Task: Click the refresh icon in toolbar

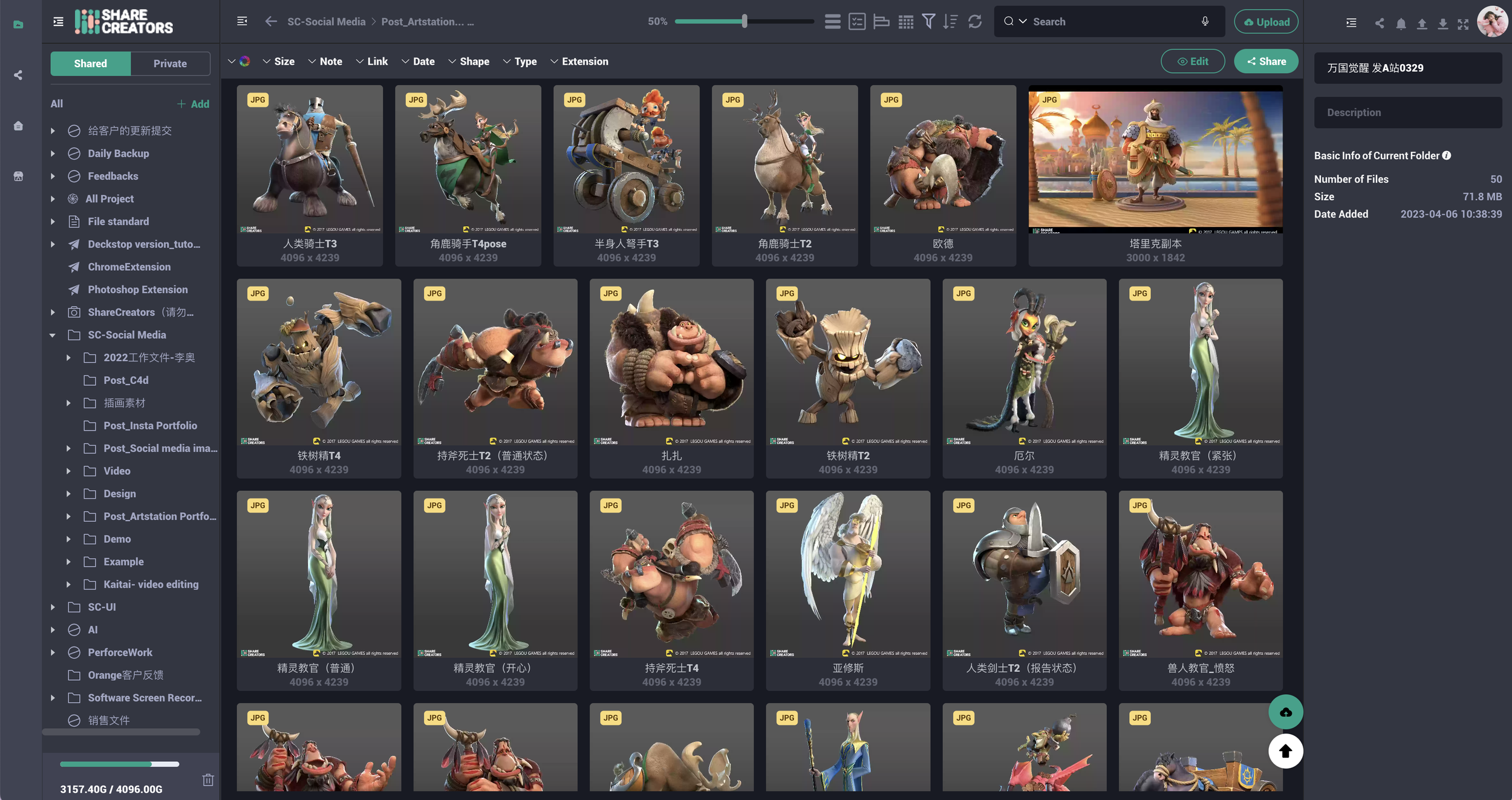Action: point(975,22)
